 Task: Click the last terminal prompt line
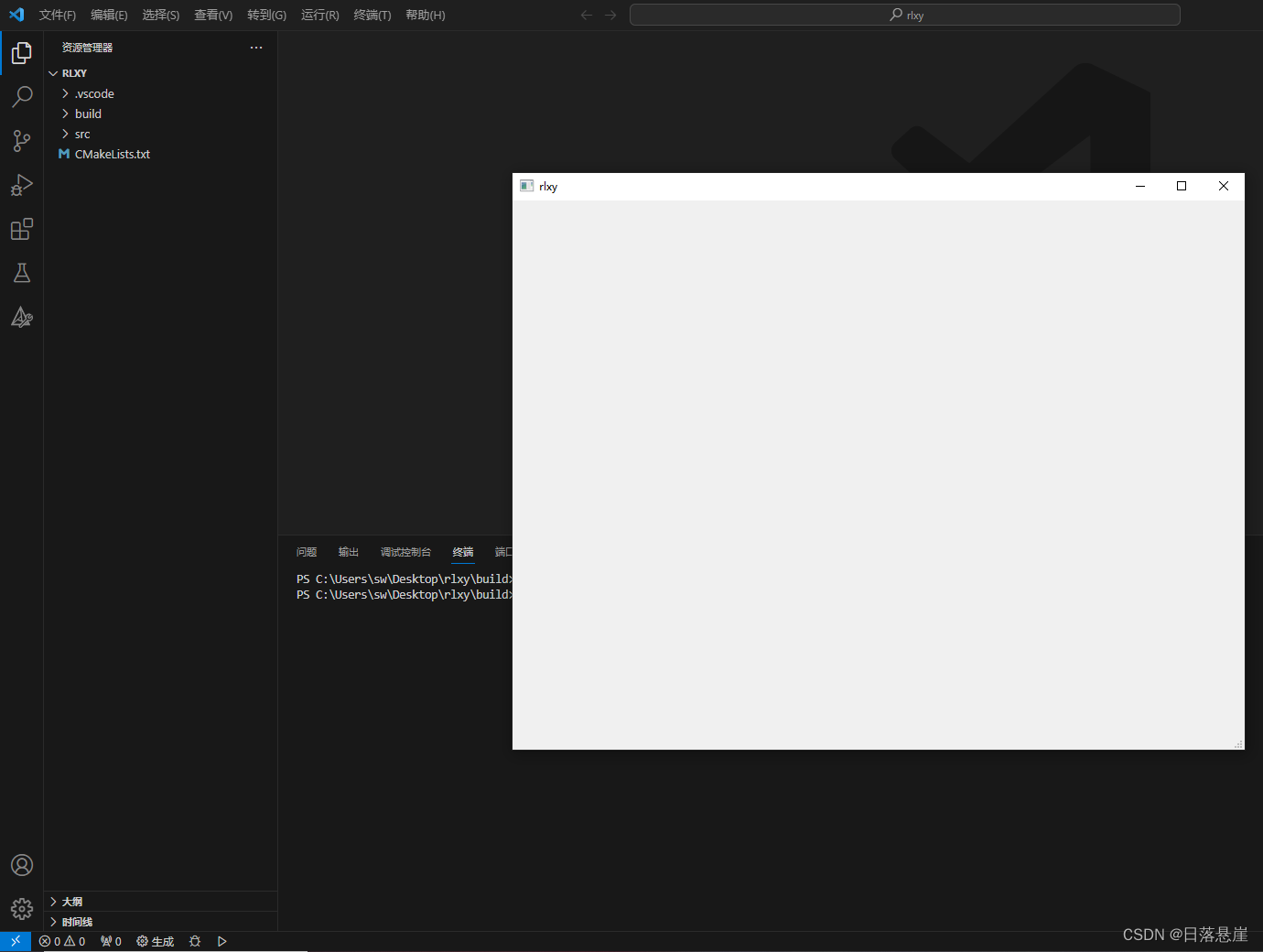[x=404, y=595]
